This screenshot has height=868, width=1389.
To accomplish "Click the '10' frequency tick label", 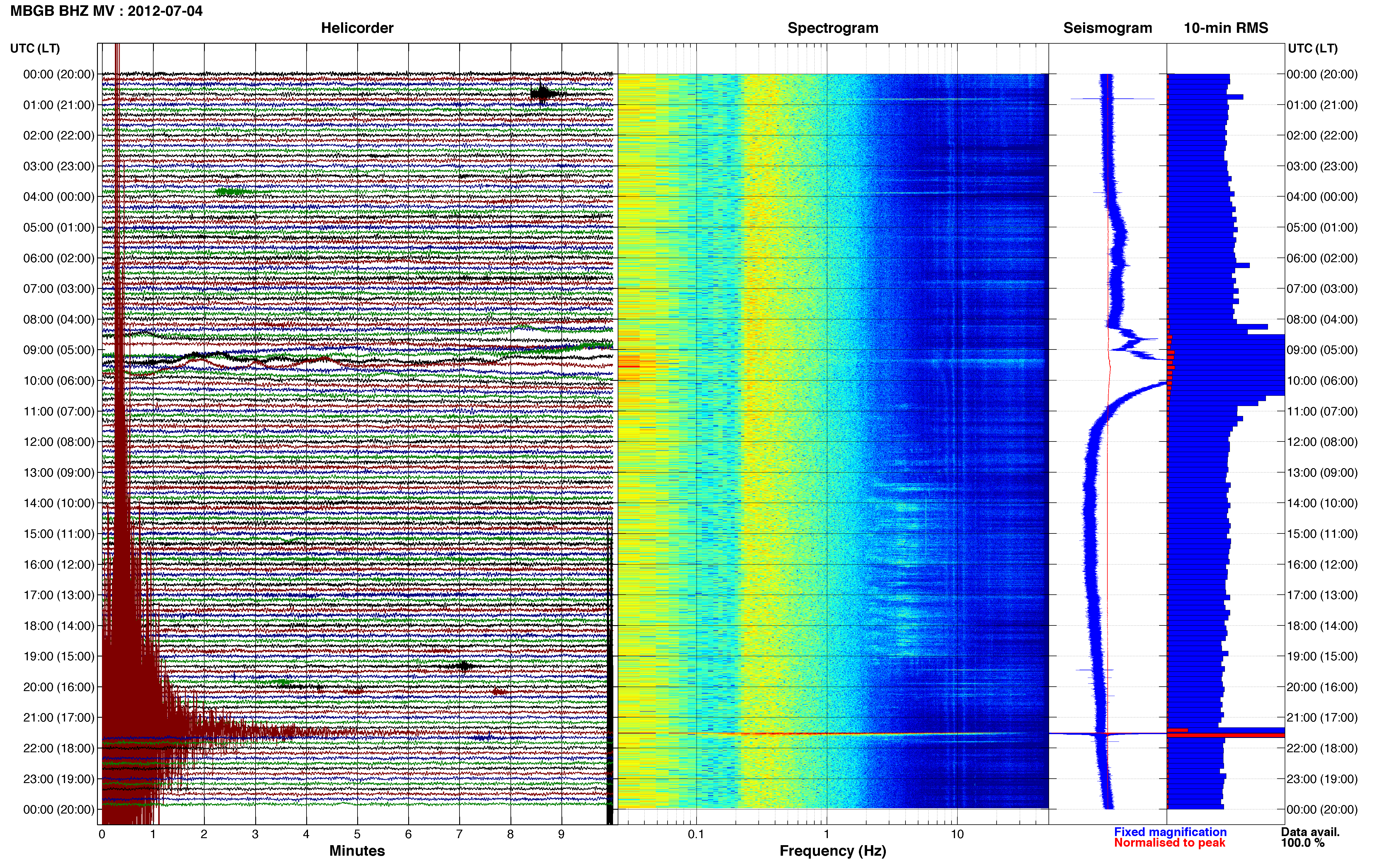I will point(957,834).
